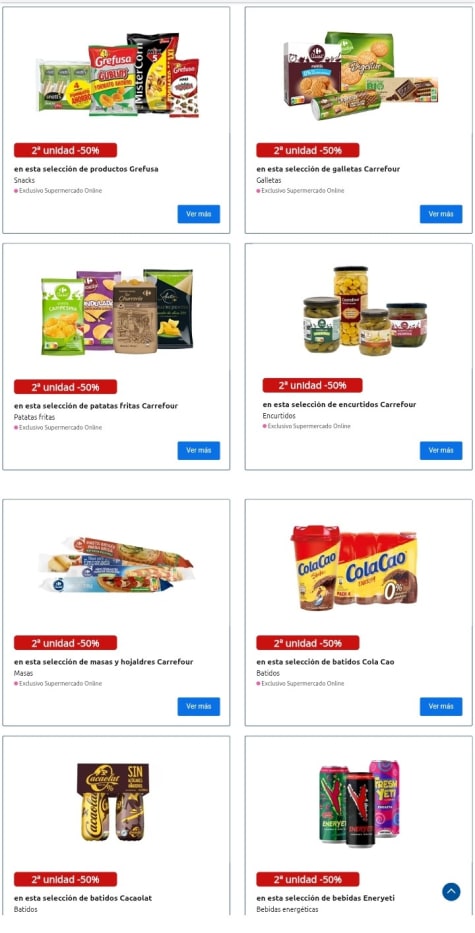Click the encurtidos jars image
The image size is (475, 933).
(365, 311)
